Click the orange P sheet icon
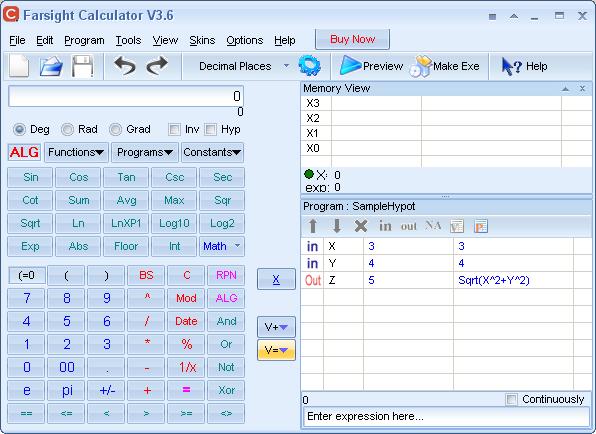Viewport: 596px width, 434px height. [x=480, y=227]
